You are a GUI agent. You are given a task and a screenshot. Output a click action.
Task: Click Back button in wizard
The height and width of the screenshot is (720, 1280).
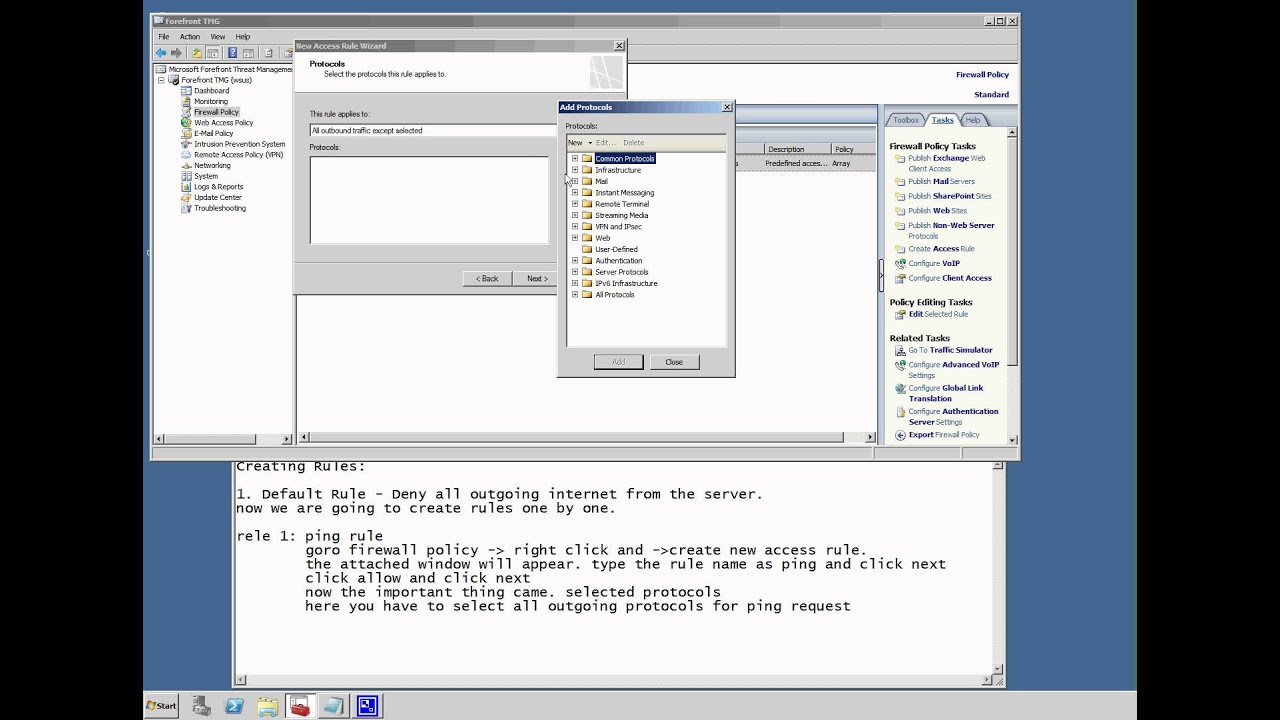click(487, 278)
